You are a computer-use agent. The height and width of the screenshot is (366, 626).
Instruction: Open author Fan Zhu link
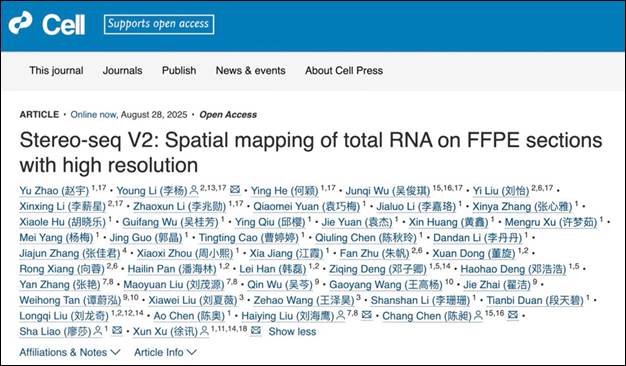point(374,253)
